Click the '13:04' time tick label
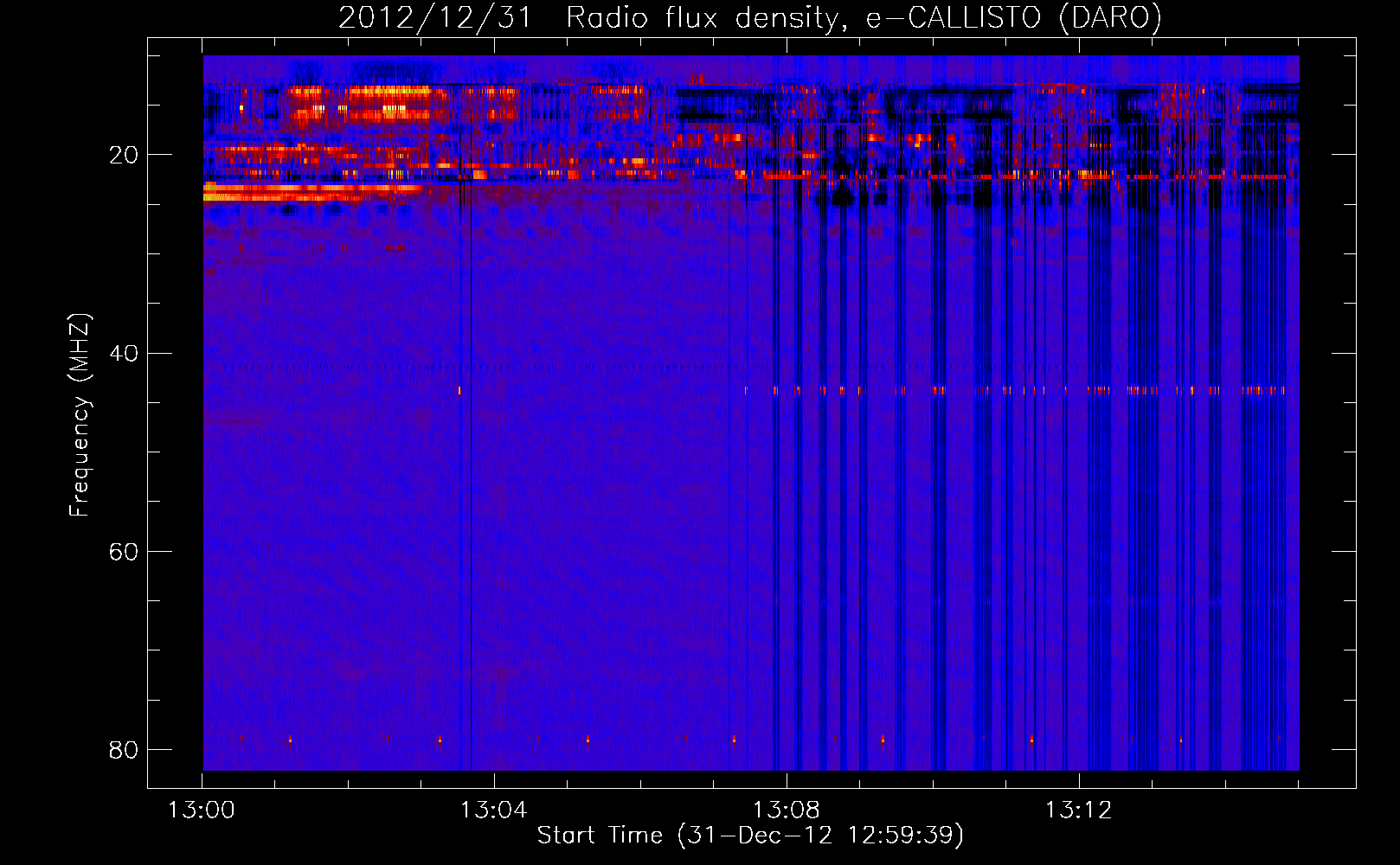 click(493, 811)
